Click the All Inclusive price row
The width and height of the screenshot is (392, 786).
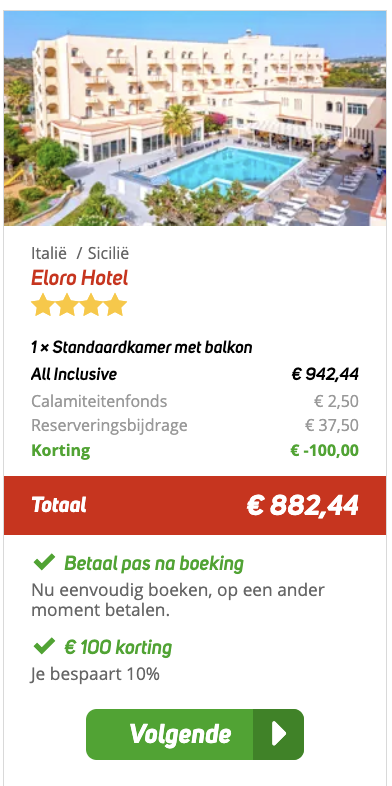pos(195,374)
